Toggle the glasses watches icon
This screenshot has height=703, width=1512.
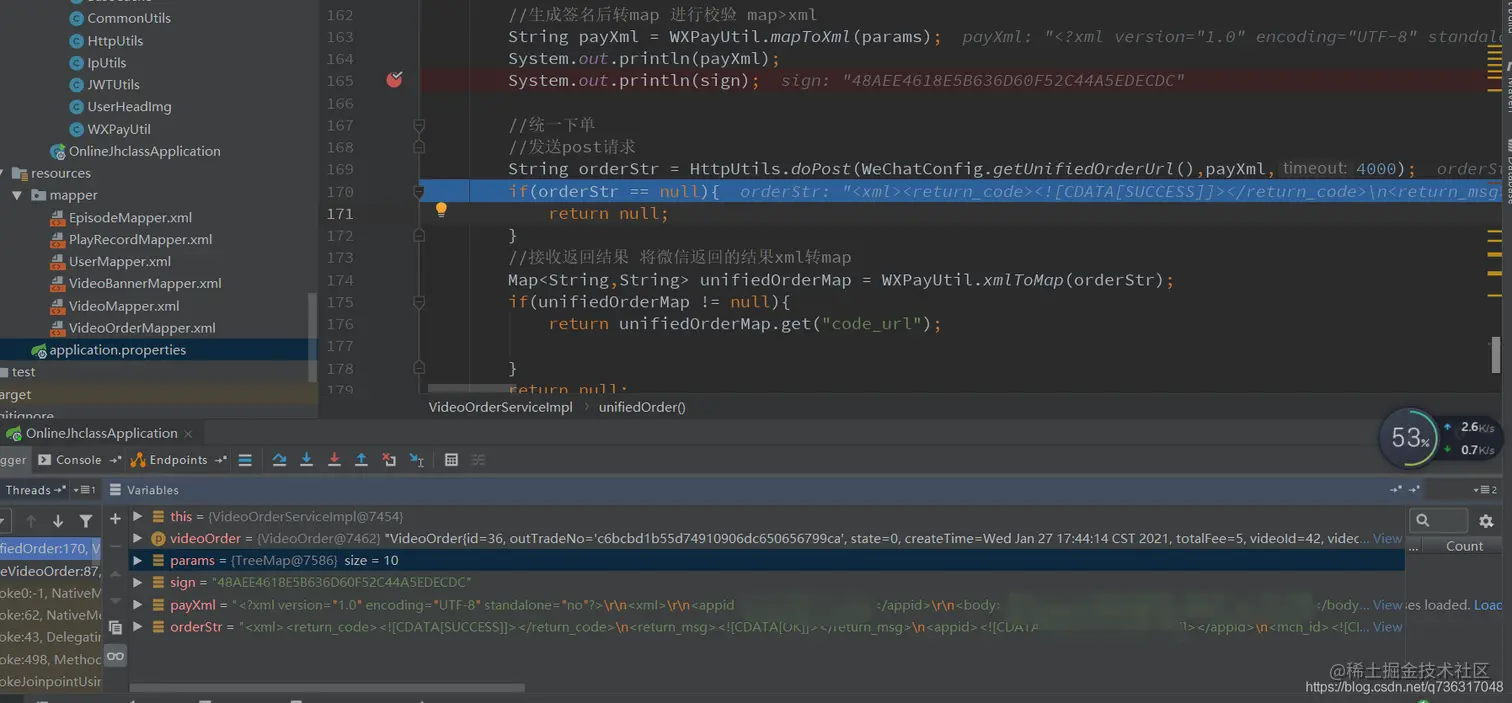click(115, 657)
